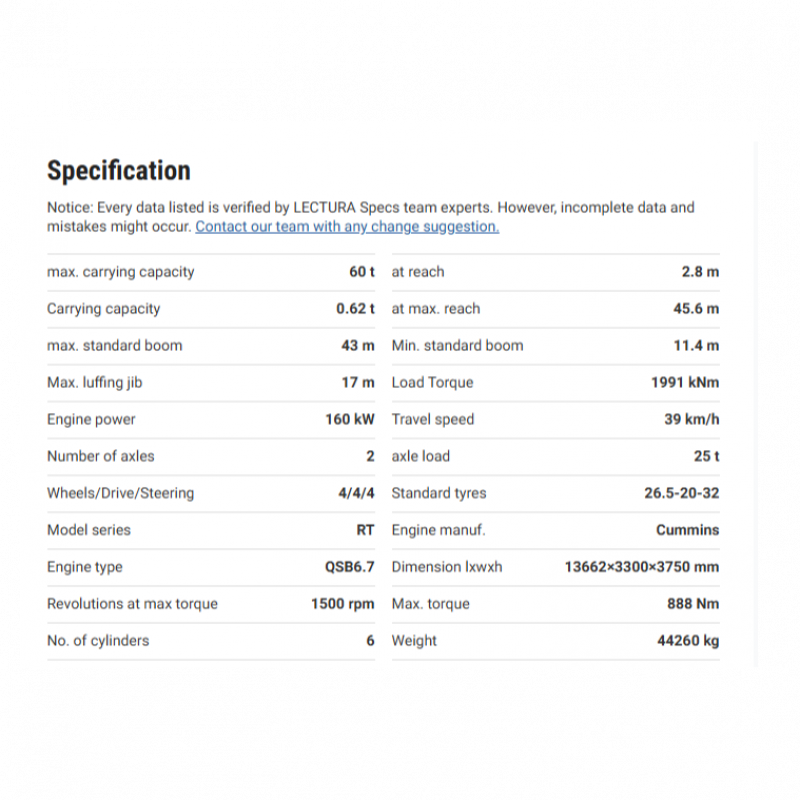This screenshot has height=800, width=800.
Task: Select the 'max. carrying capacity' row label
Action: pyautogui.click(x=121, y=272)
